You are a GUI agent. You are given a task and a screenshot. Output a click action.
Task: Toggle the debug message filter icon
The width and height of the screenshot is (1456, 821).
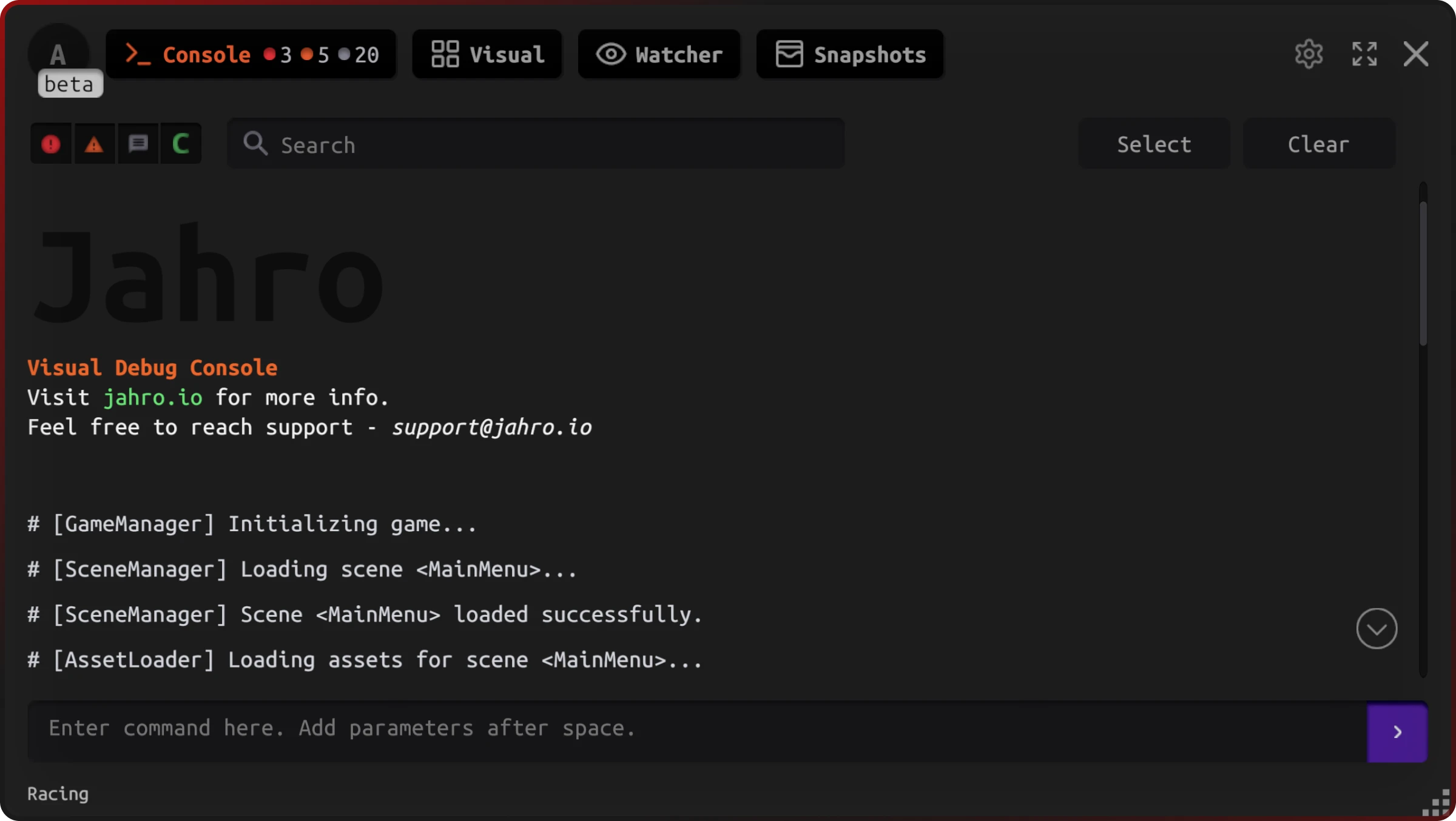coord(138,144)
